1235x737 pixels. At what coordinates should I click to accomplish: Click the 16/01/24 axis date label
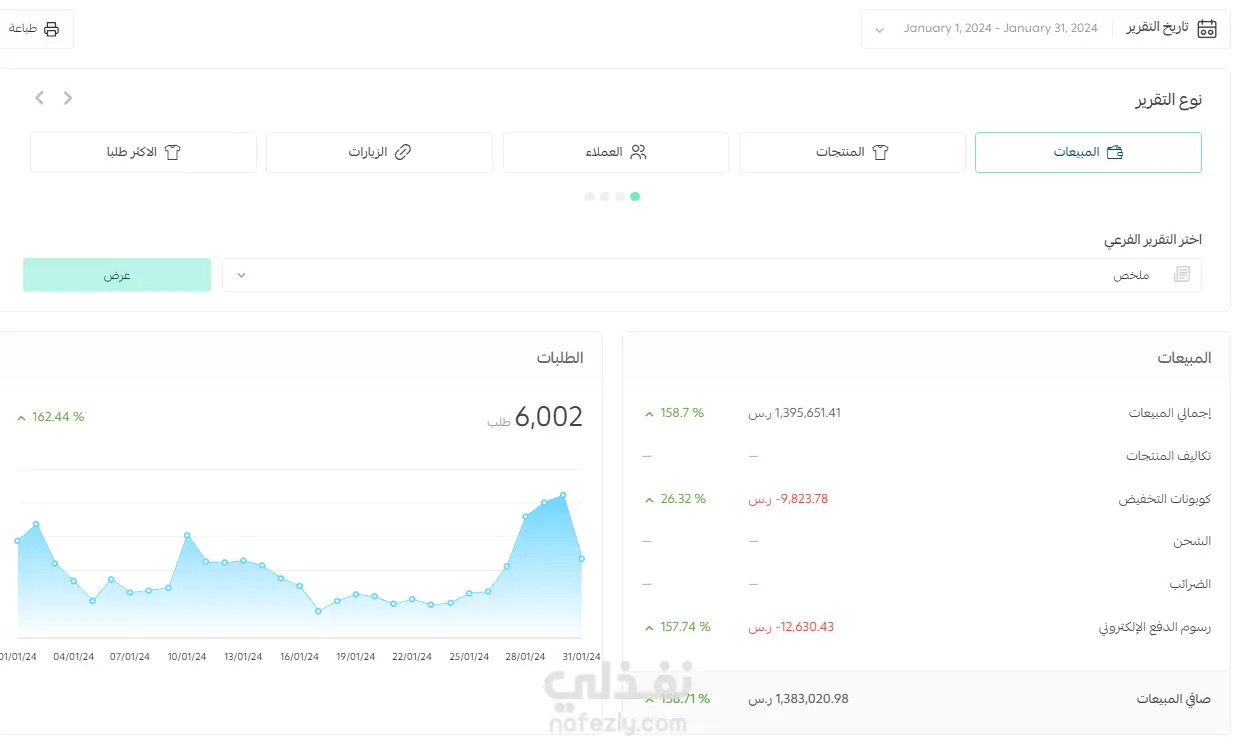299,657
